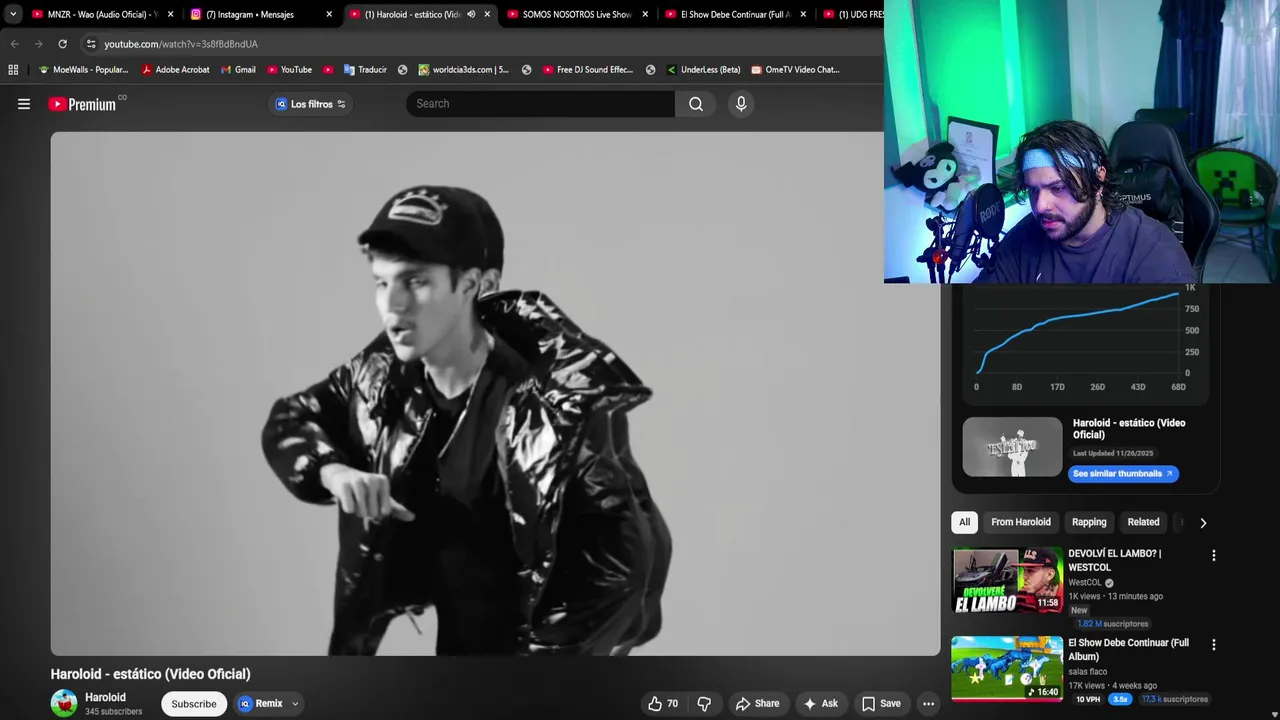Open options for DEVOLVÍ EL LAMBO video

pyautogui.click(x=1213, y=556)
